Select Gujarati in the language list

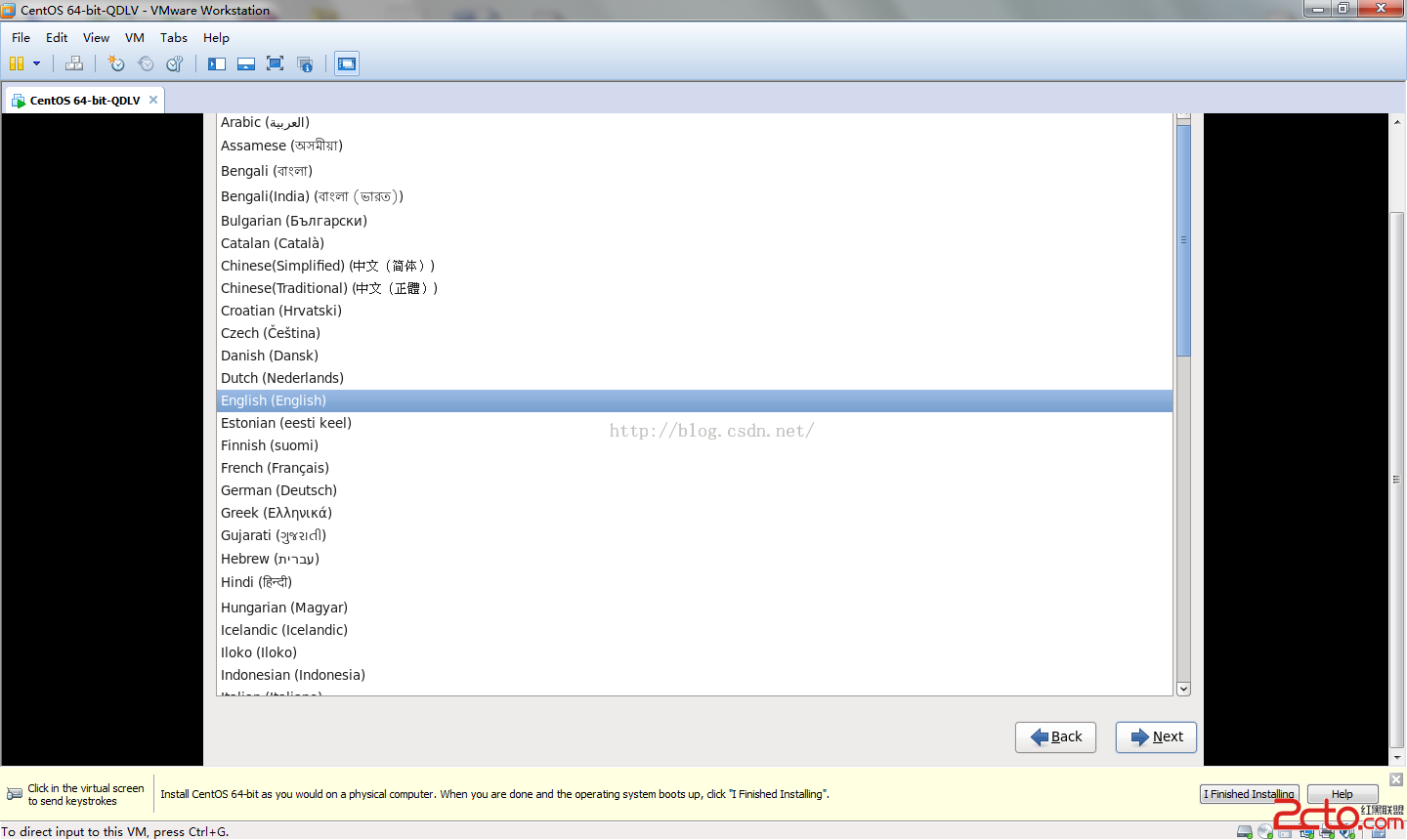coord(694,535)
